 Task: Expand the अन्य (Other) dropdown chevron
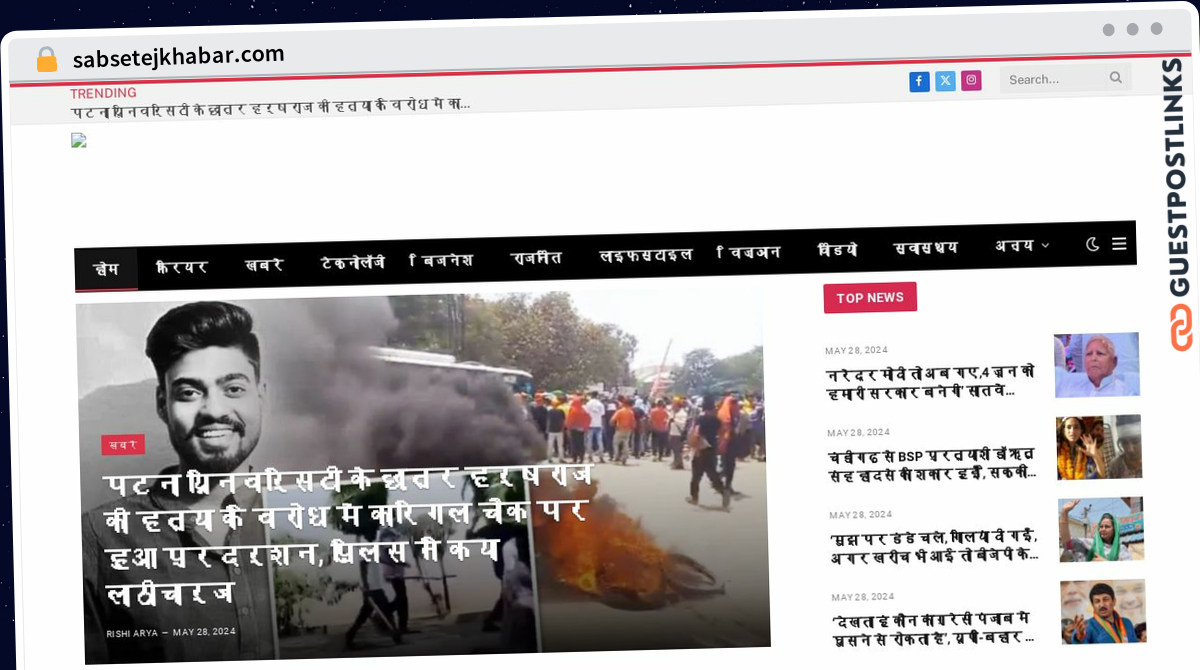1045,245
